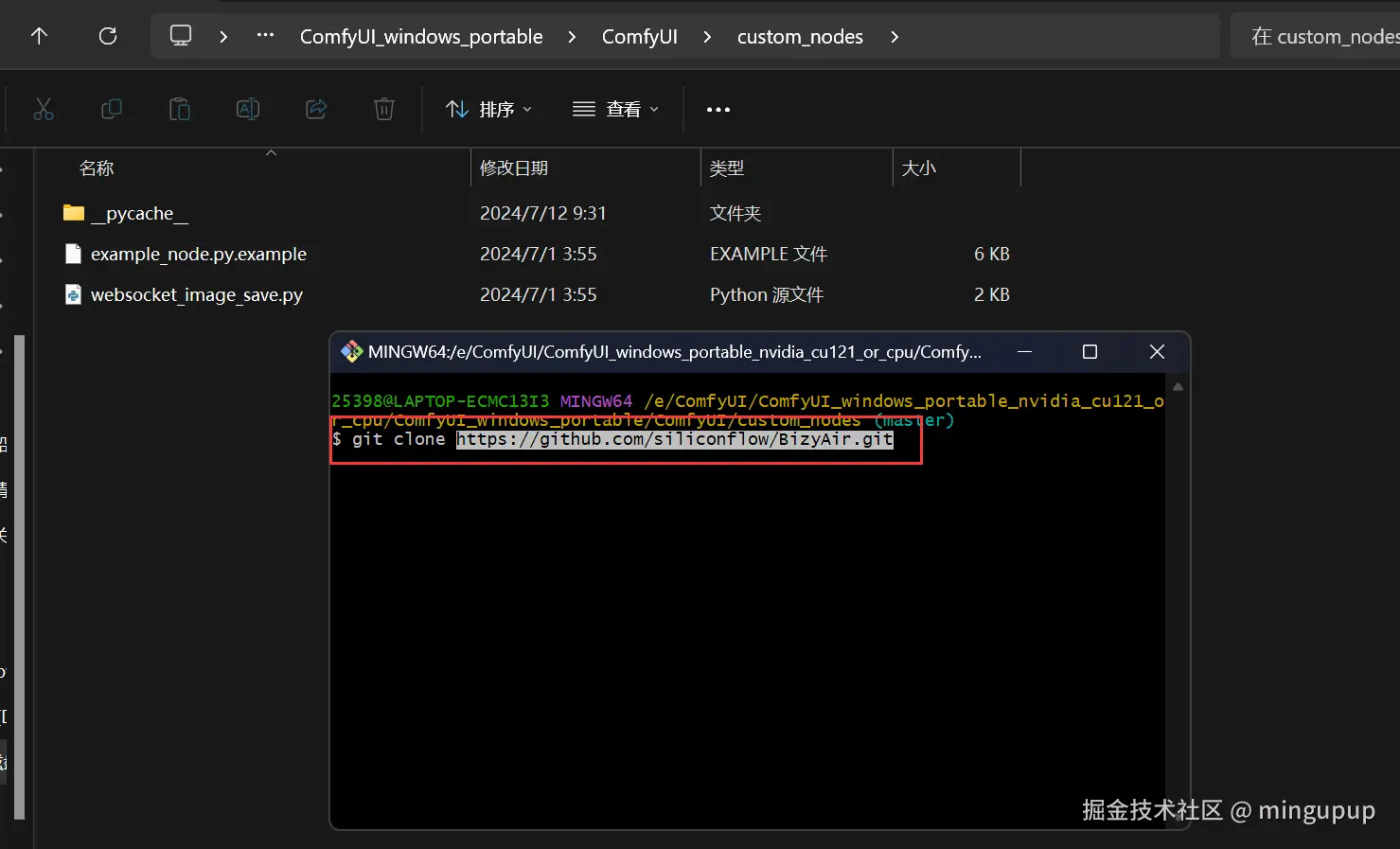1400x849 pixels.
Task: Click the EXAMPLE 文件 type cell
Action: click(x=769, y=254)
